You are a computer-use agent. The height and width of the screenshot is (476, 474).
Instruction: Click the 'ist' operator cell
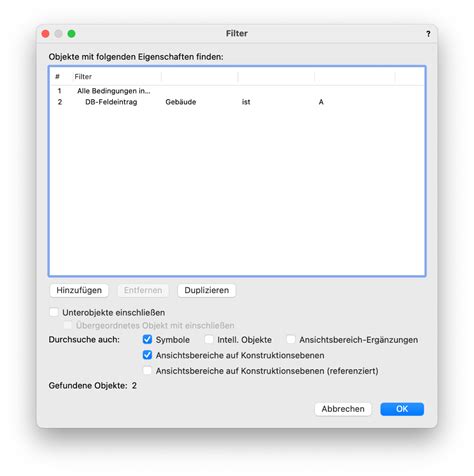coord(246,102)
